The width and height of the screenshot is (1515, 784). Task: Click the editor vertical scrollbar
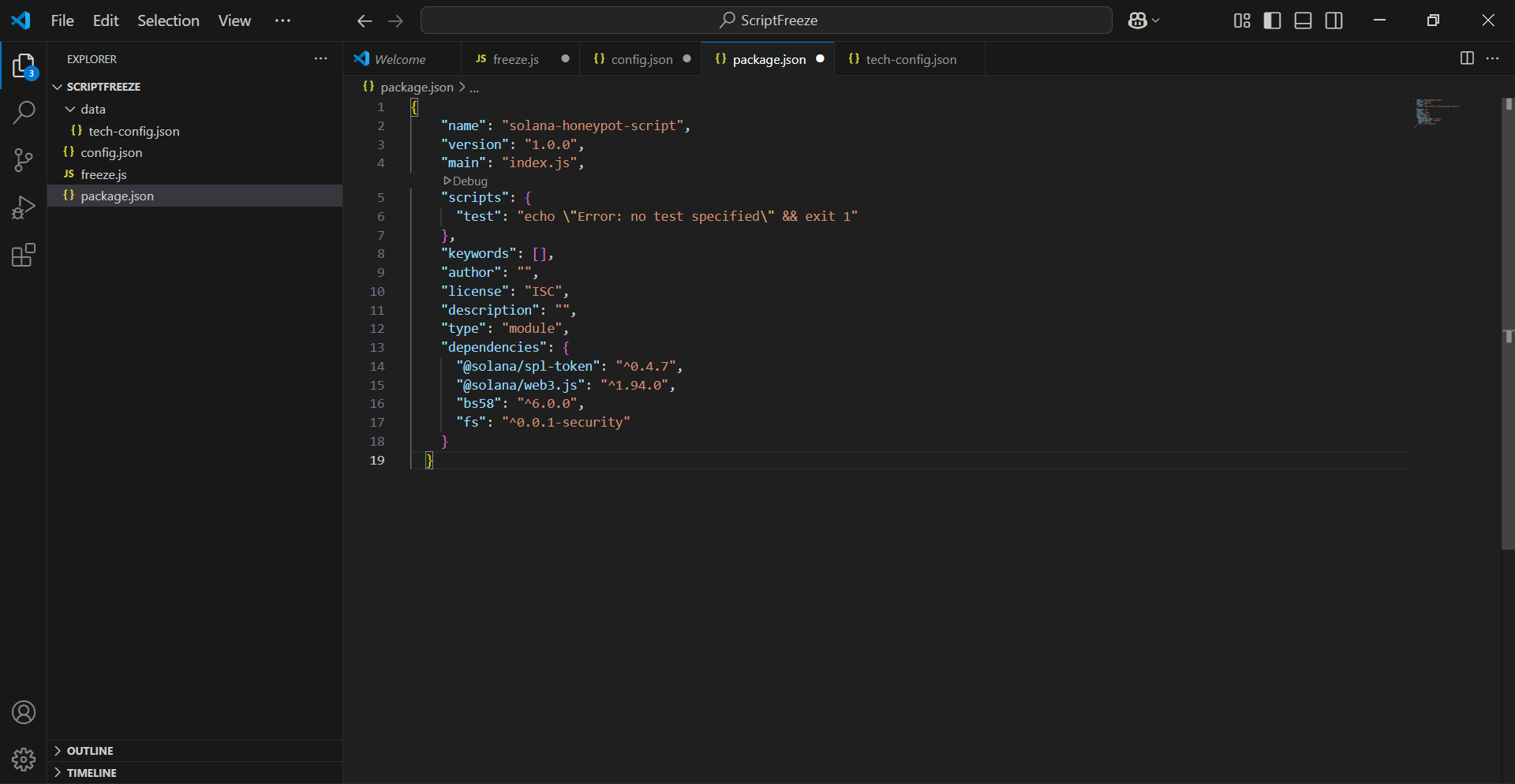[1508, 323]
